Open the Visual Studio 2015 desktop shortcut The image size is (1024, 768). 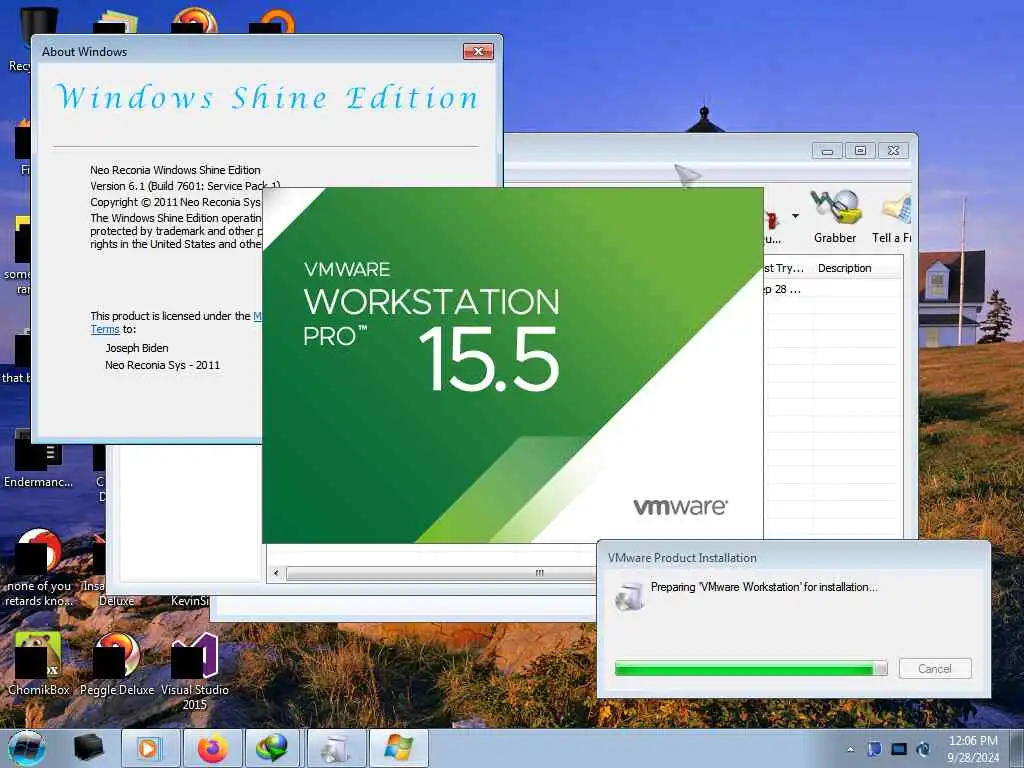[195, 670]
